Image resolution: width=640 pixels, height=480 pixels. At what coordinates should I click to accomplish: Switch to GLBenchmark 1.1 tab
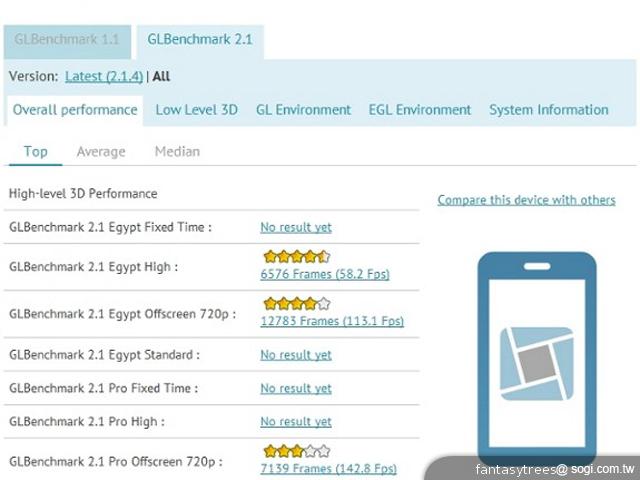[x=67, y=40]
